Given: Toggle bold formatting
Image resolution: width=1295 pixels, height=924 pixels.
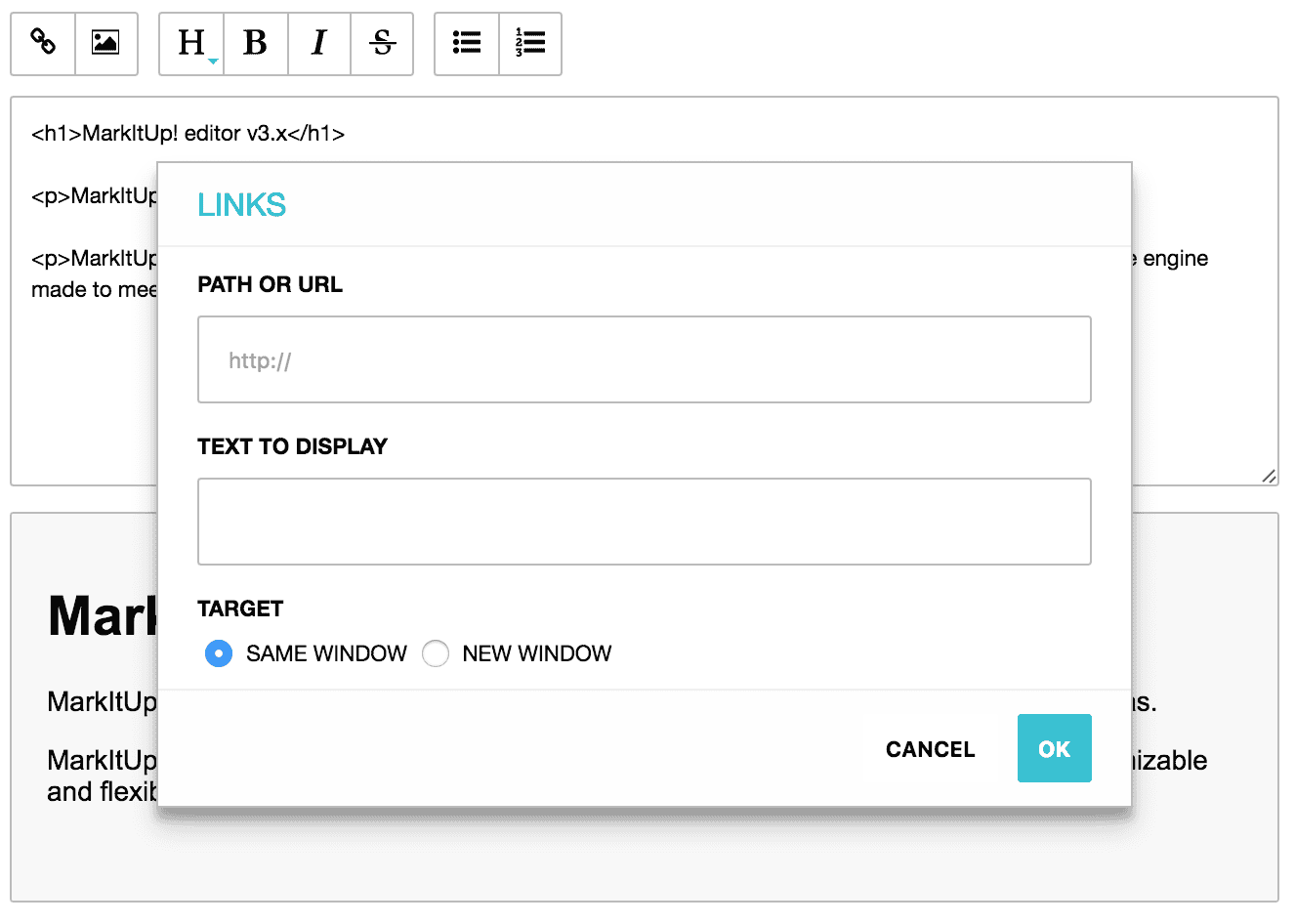Looking at the screenshot, I should tap(255, 43).
